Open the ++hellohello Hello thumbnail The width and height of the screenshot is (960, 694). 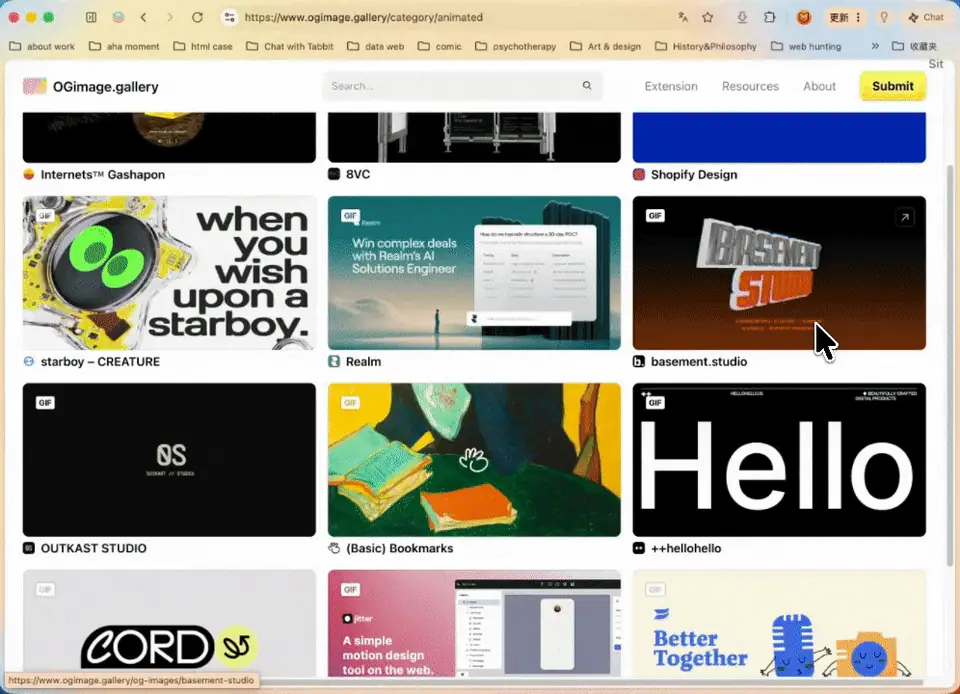pyautogui.click(x=779, y=460)
